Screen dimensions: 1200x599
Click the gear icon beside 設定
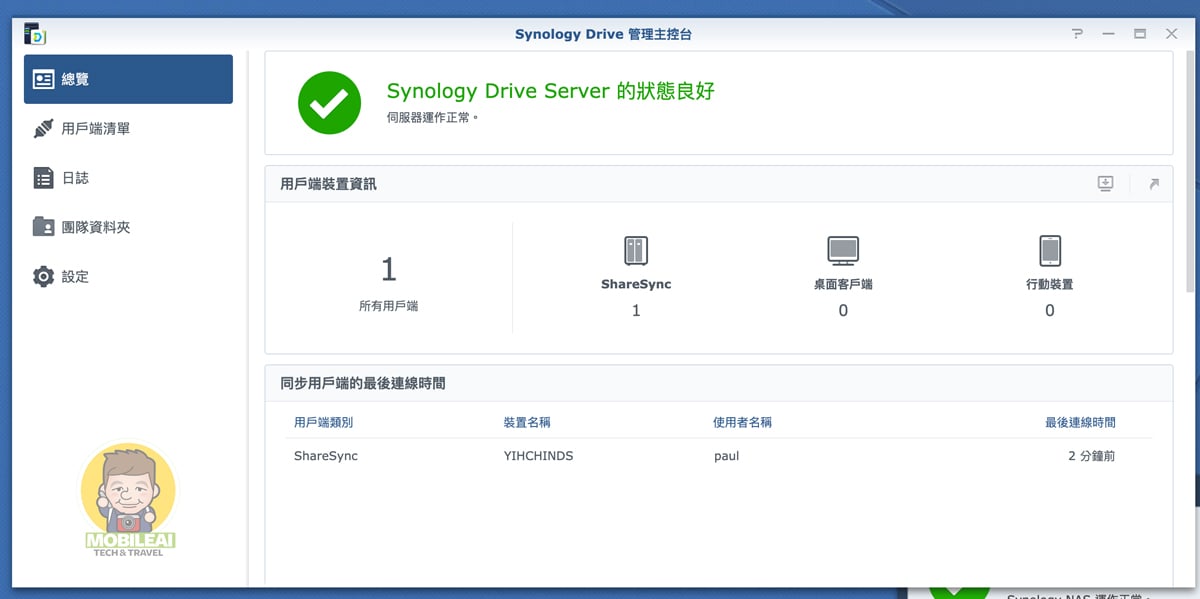[x=43, y=276]
